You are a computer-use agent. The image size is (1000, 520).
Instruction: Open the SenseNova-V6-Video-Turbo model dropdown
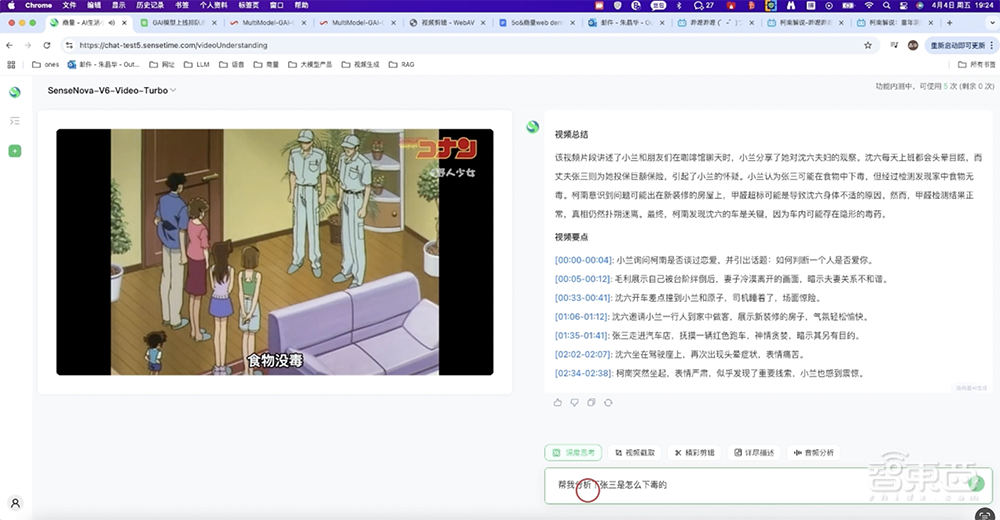(x=112, y=90)
